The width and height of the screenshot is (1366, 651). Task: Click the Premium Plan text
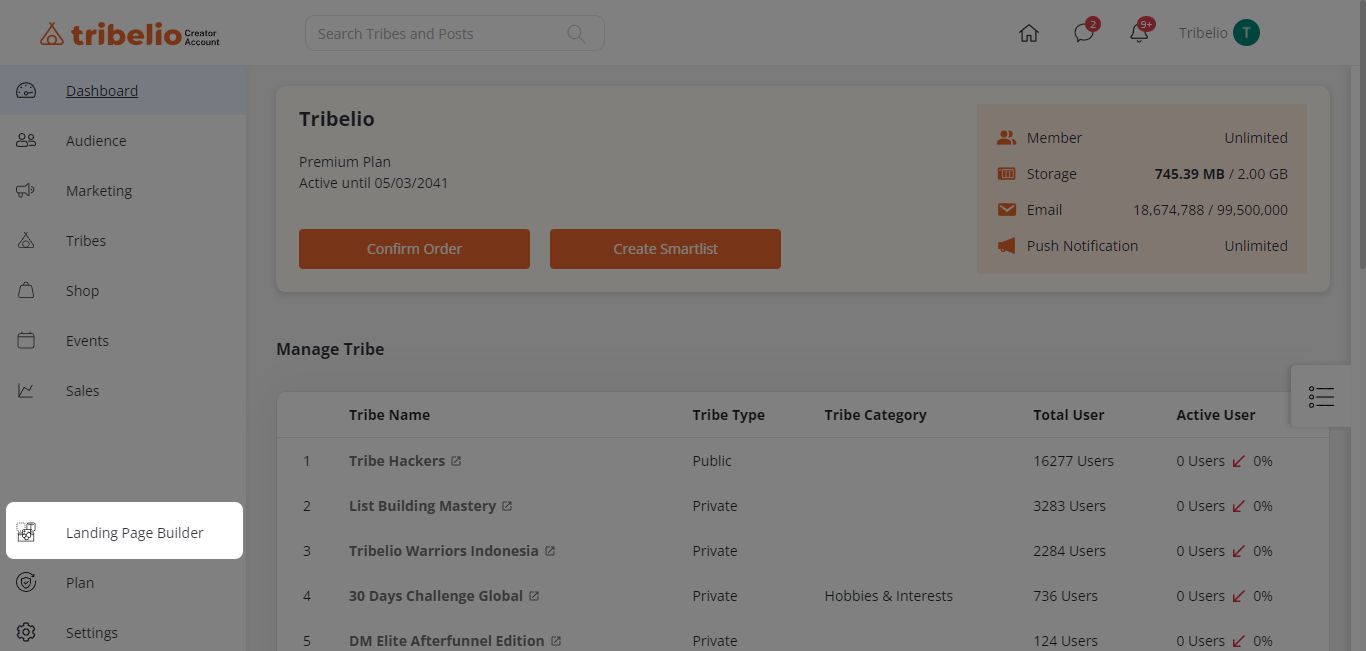[x=345, y=162]
